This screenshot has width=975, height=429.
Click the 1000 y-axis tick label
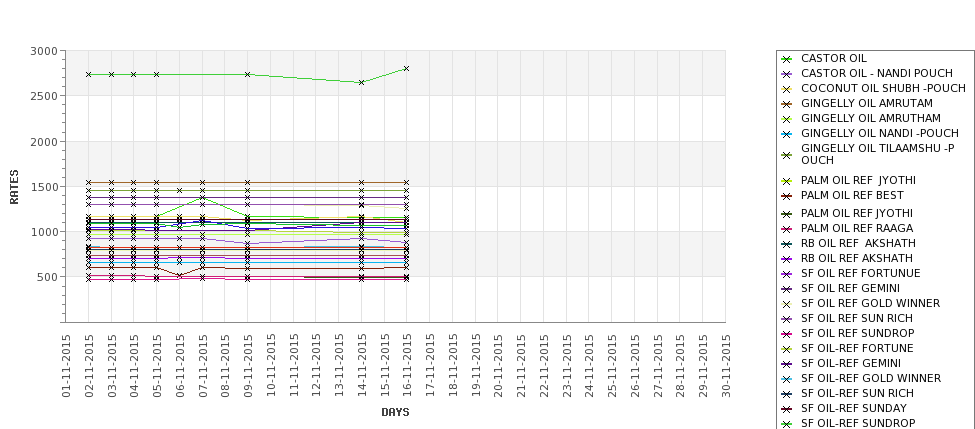click(44, 232)
